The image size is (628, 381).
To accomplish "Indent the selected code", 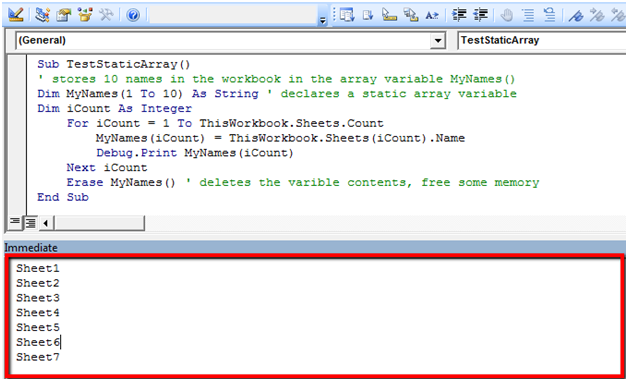I will 459,15.
